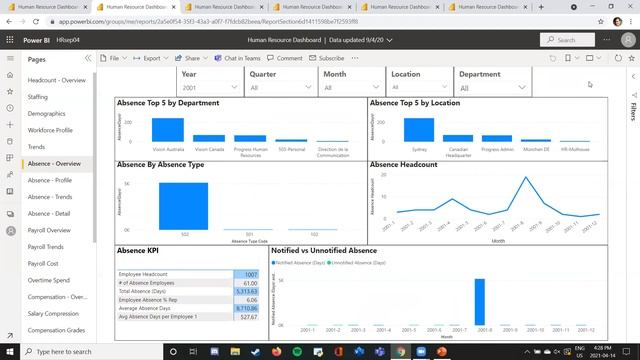Open Firefox from the taskbar
Viewport: 640px width, 360px height.
(276, 351)
